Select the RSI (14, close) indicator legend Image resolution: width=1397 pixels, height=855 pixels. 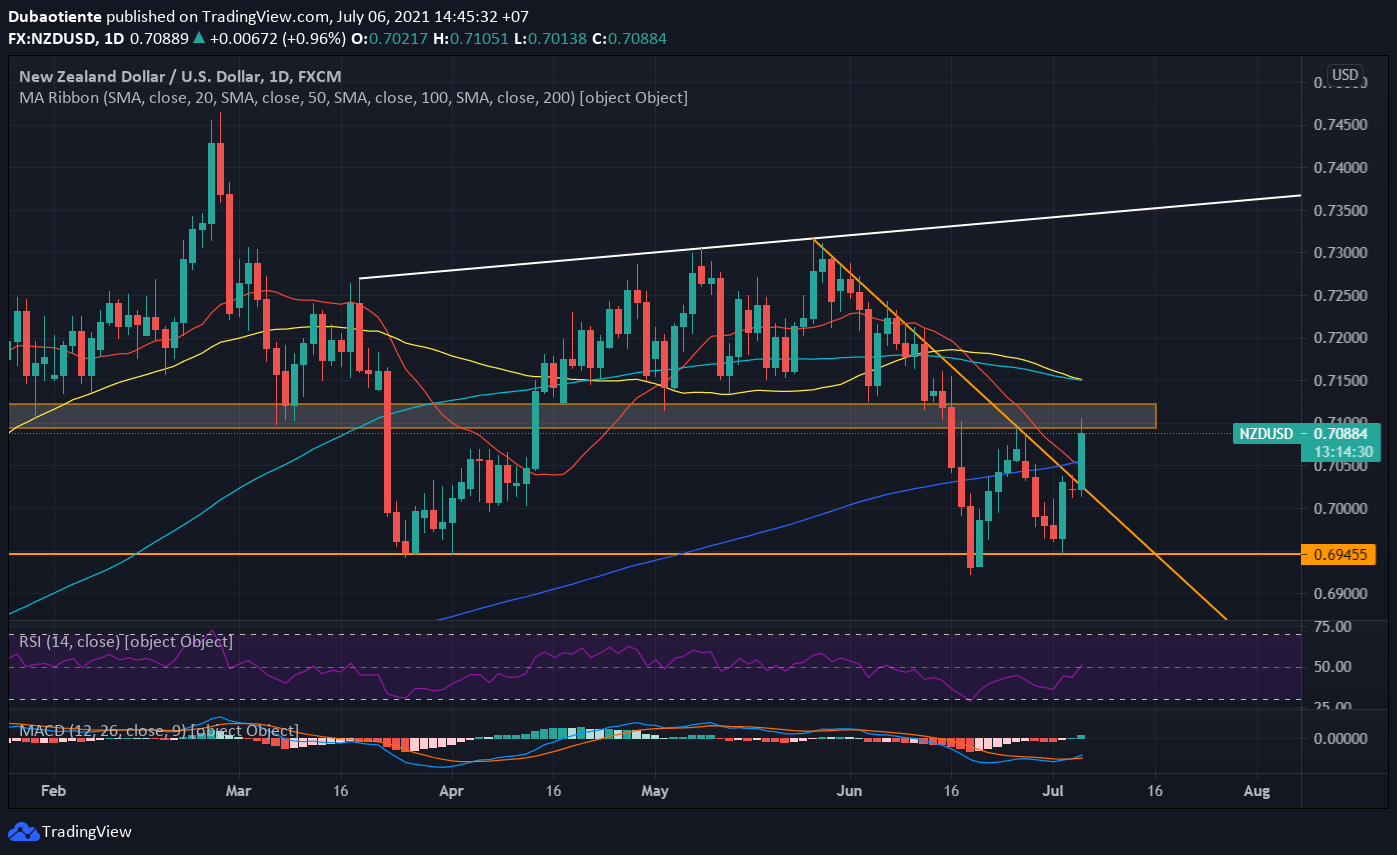(125, 641)
